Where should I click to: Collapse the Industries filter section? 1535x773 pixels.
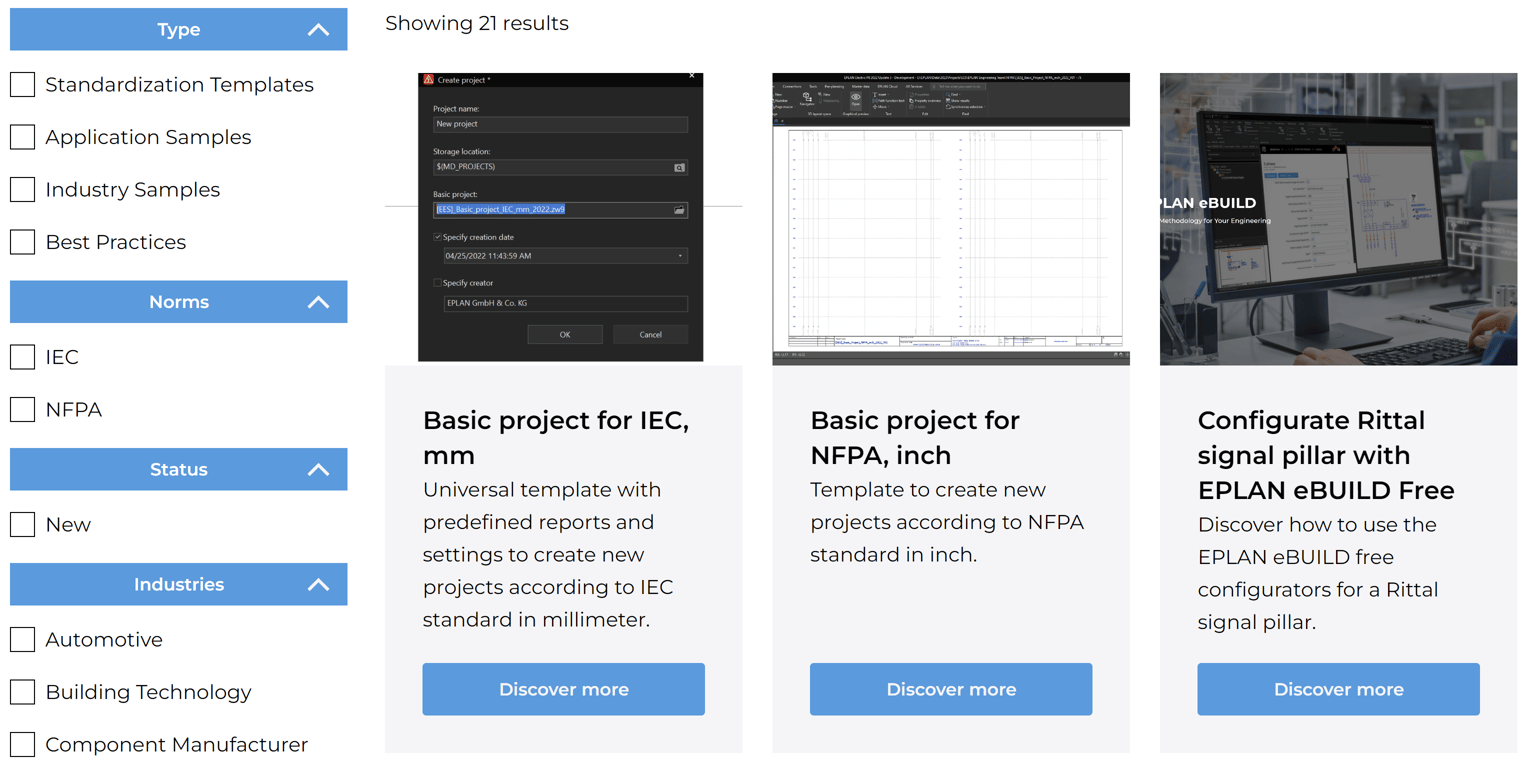318,584
